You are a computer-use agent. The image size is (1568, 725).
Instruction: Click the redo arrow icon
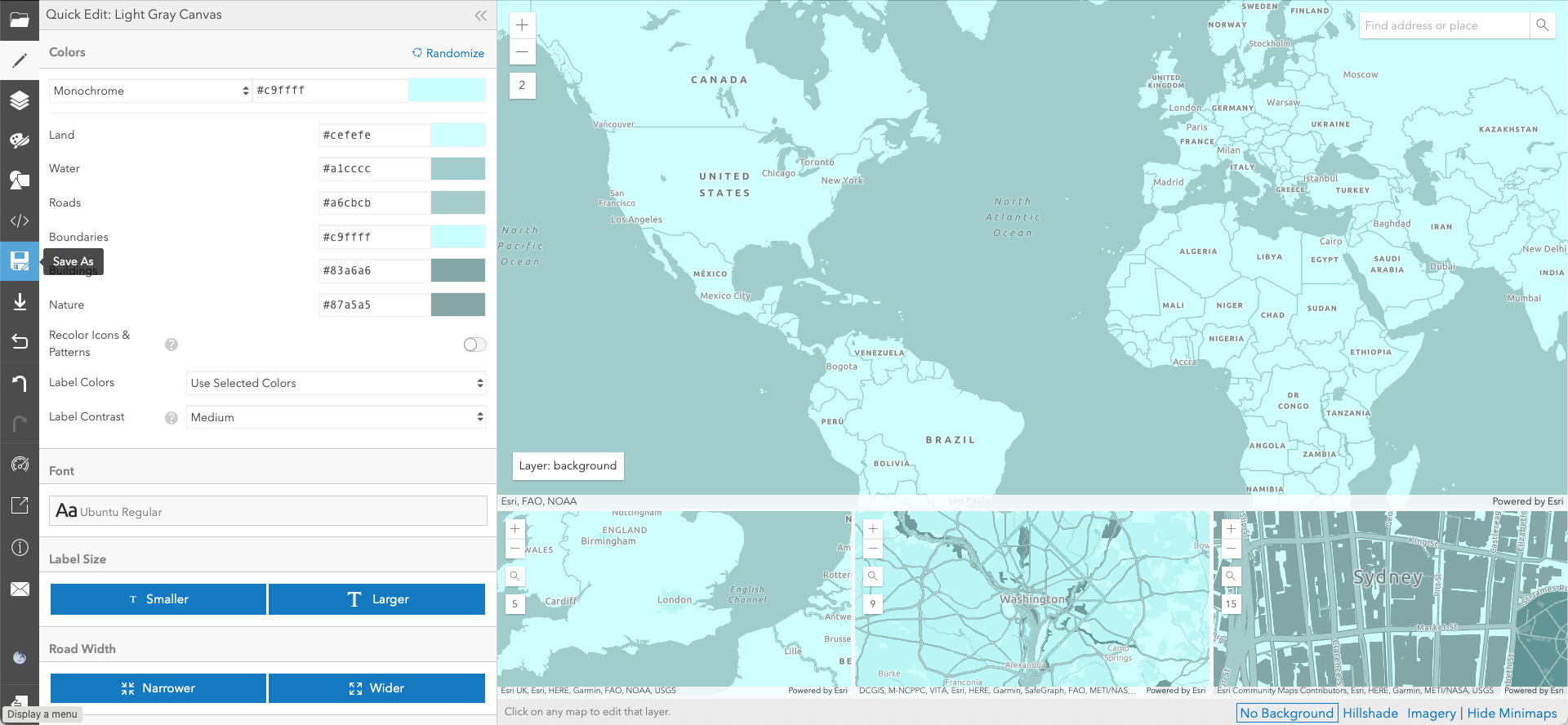[x=20, y=424]
